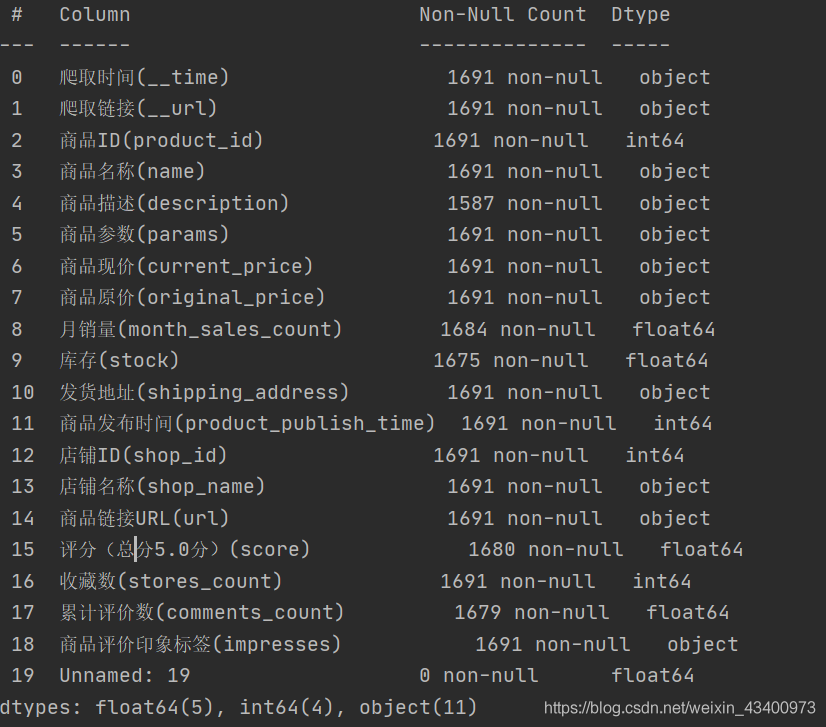
Task: Click the 爬取时间(__time) column name
Action: pyautogui.click(x=144, y=78)
